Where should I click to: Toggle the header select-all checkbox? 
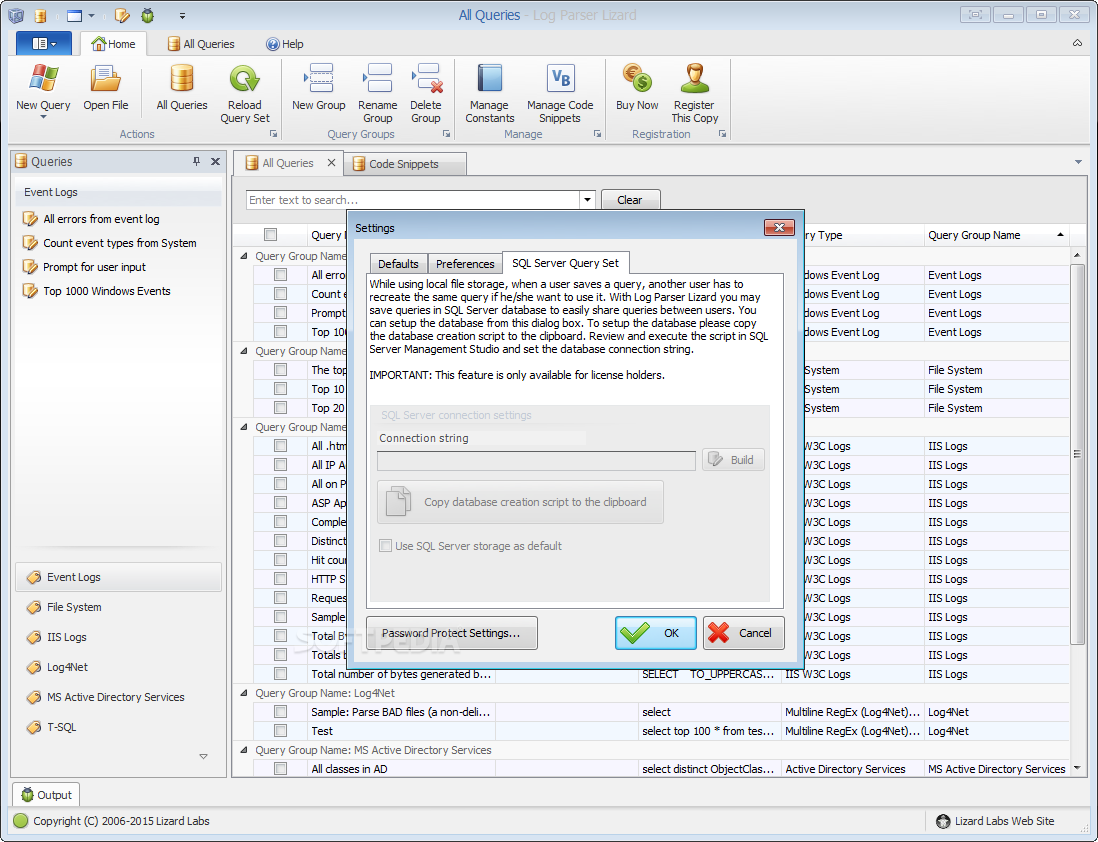tap(270, 235)
